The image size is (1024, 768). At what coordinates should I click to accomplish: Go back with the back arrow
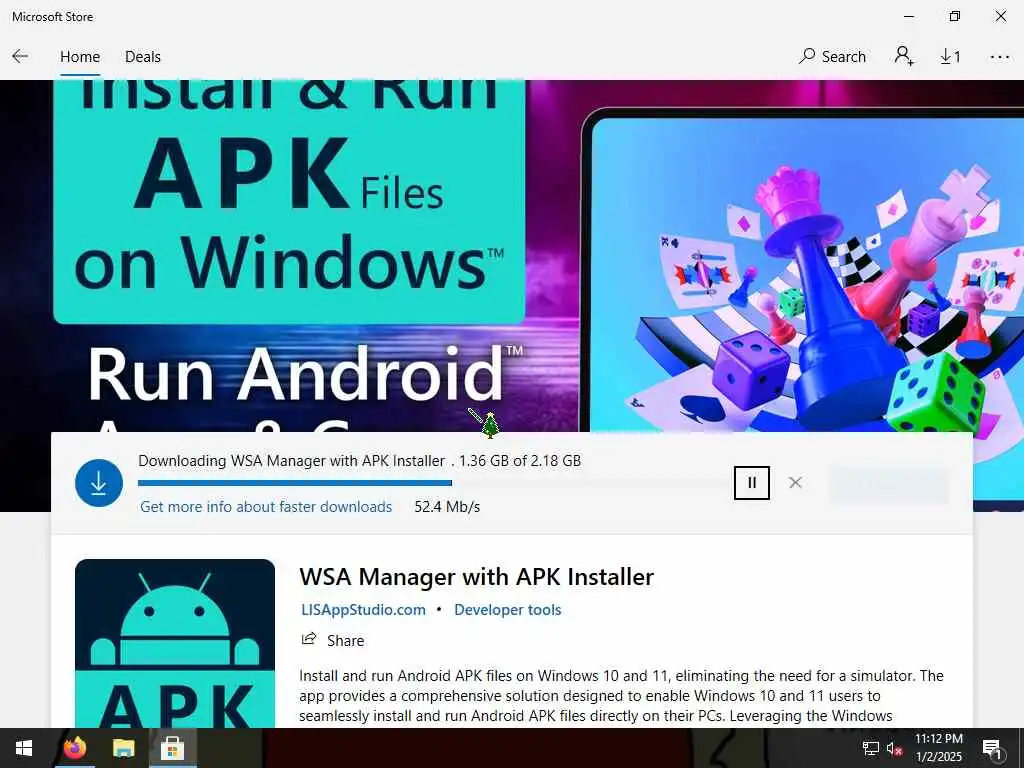[20, 57]
